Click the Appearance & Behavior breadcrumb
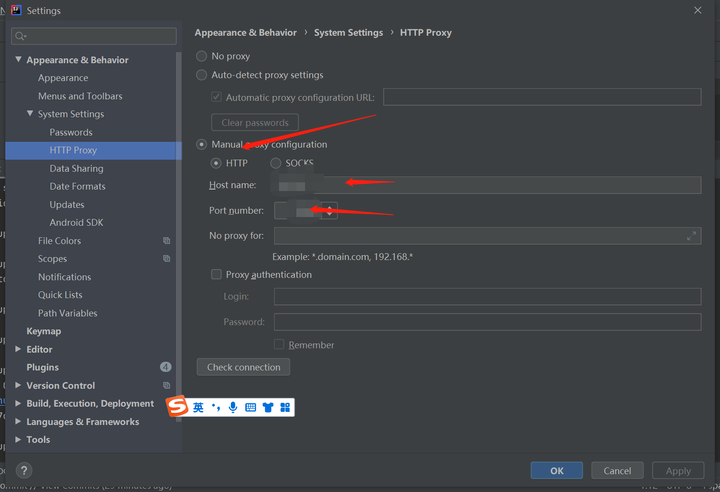 (x=246, y=33)
